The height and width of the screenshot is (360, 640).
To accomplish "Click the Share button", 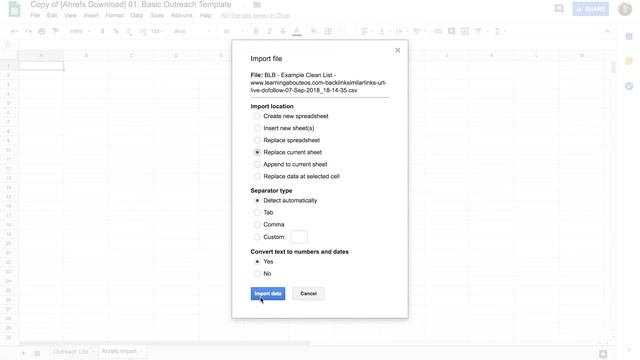I will [x=590, y=9].
